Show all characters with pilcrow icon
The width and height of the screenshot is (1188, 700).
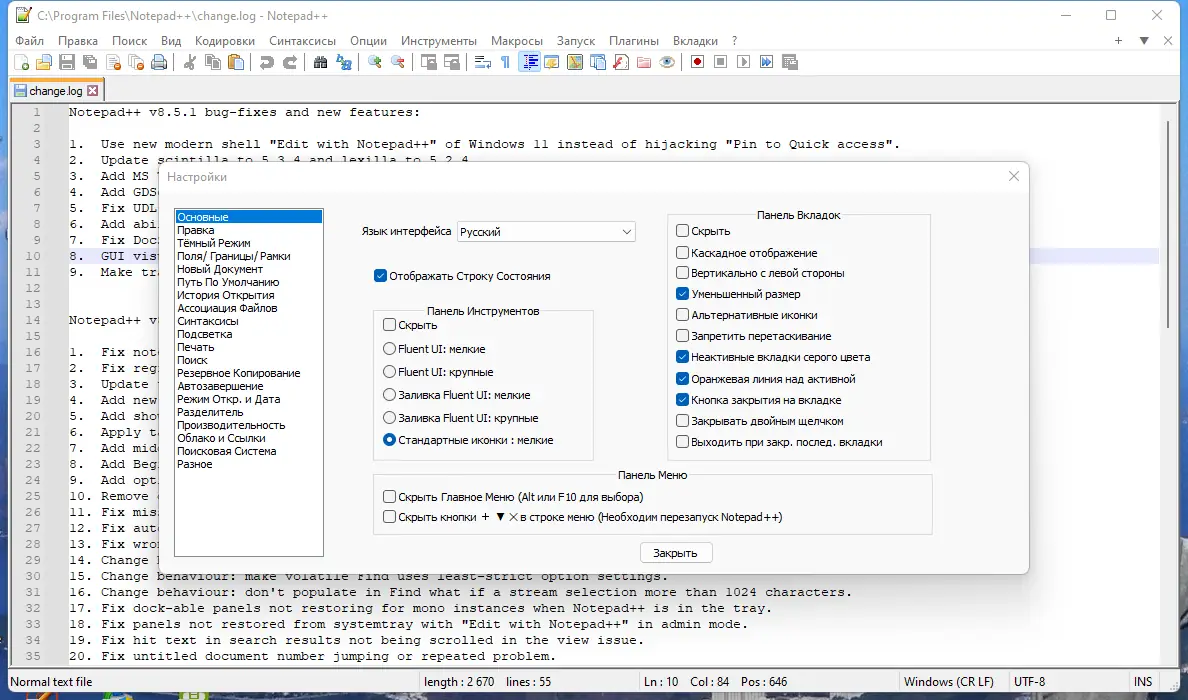[505, 62]
